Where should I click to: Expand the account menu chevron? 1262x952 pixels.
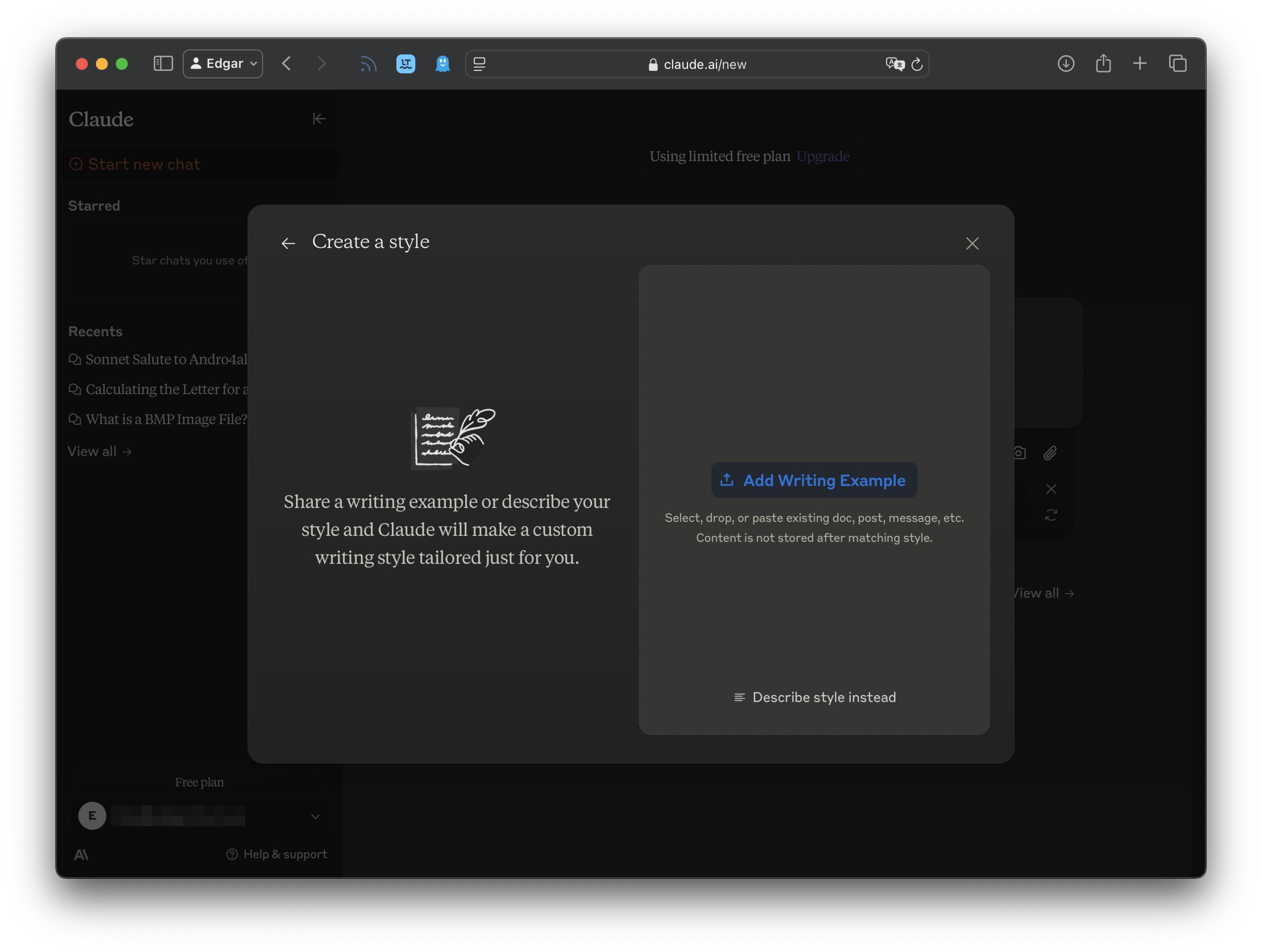click(315, 816)
